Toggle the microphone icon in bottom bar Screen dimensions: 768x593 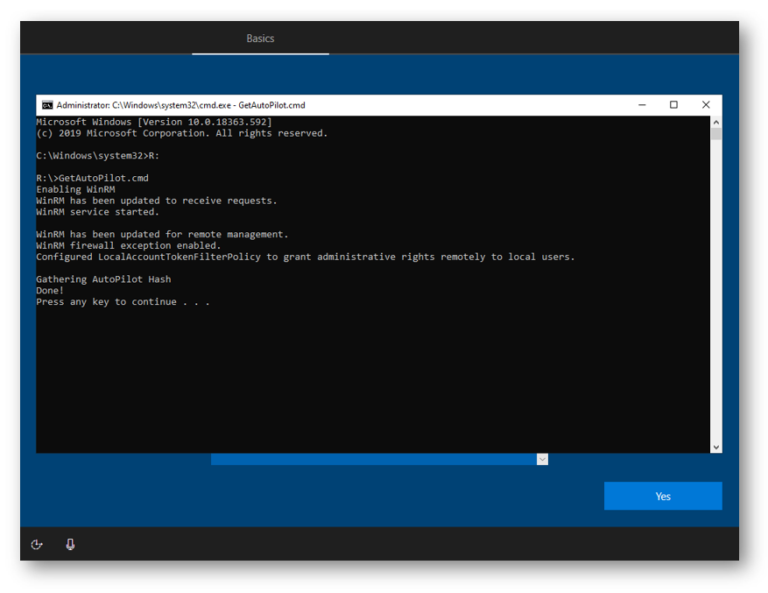click(71, 544)
